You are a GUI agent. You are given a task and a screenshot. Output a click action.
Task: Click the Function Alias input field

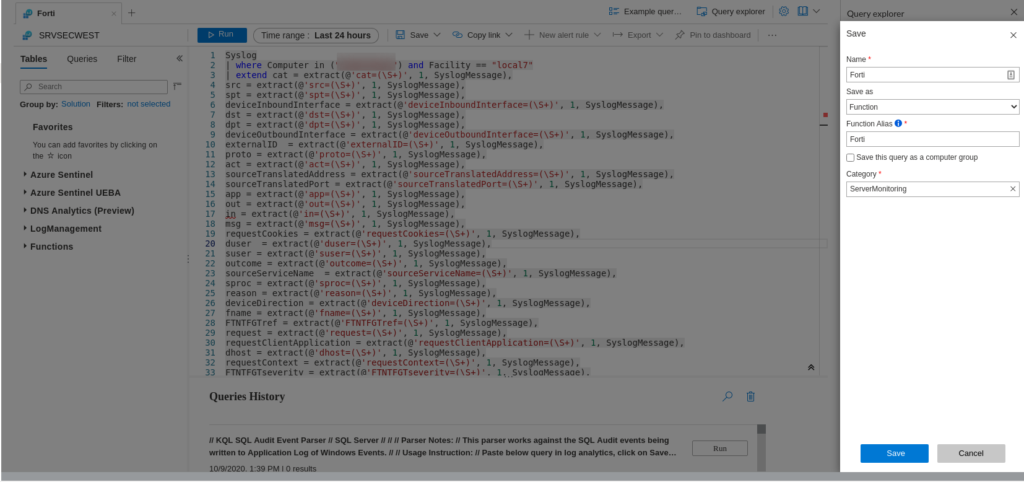pyautogui.click(x=933, y=139)
